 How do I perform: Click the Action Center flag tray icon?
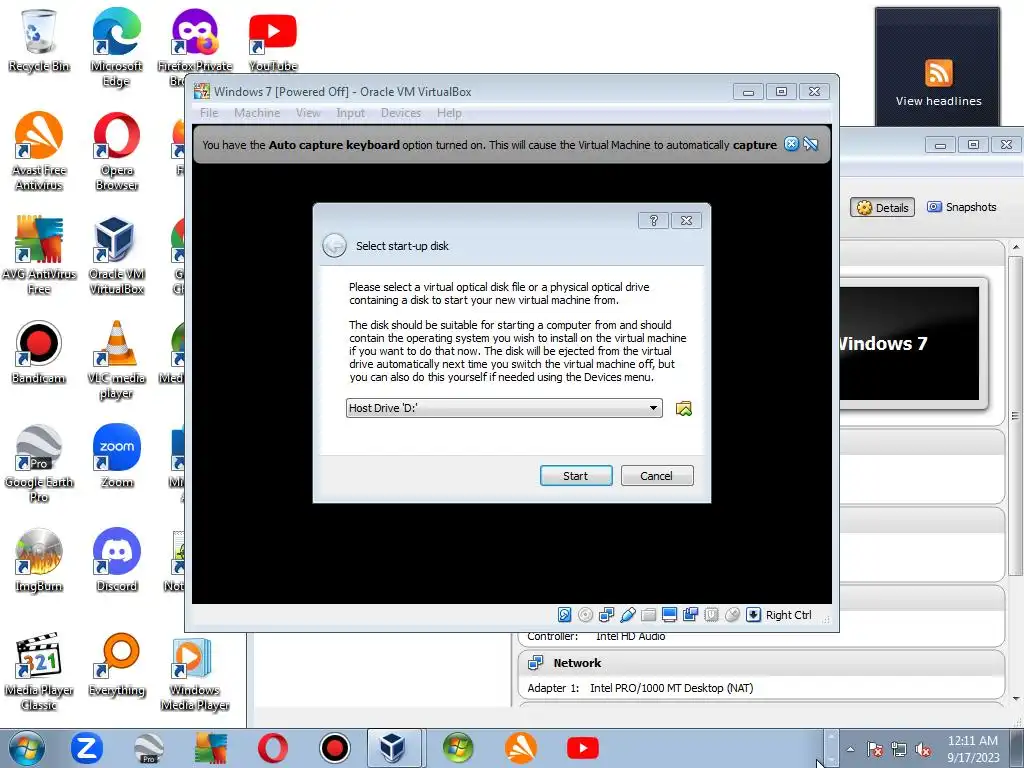[874, 750]
